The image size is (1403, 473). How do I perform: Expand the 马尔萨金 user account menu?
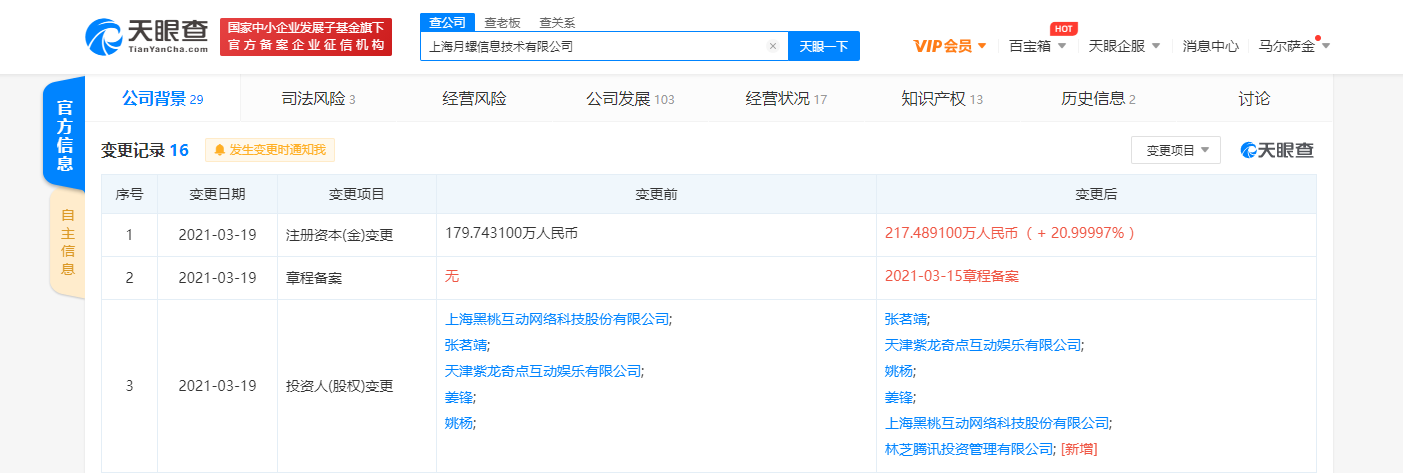pos(1294,46)
